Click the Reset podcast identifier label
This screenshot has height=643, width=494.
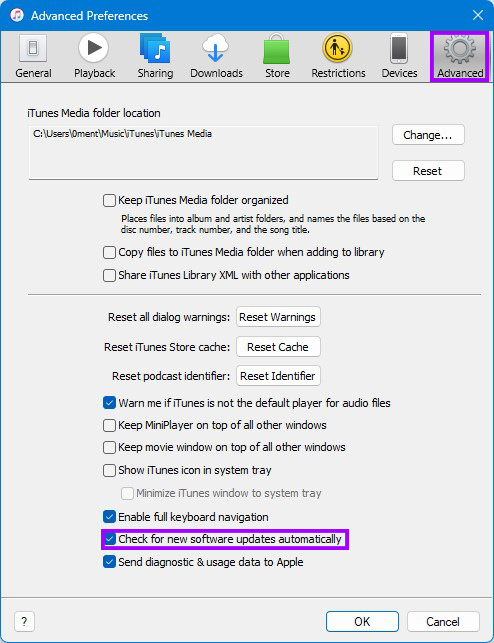coord(171,376)
